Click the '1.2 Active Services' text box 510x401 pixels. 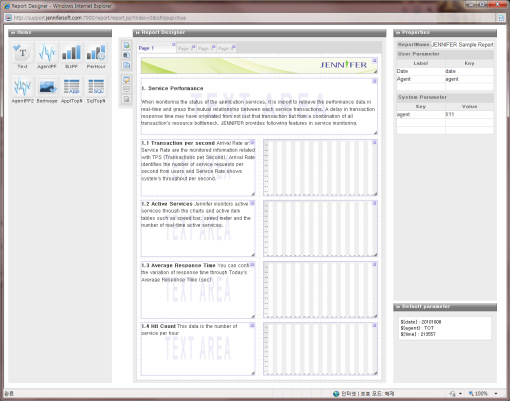198,228
